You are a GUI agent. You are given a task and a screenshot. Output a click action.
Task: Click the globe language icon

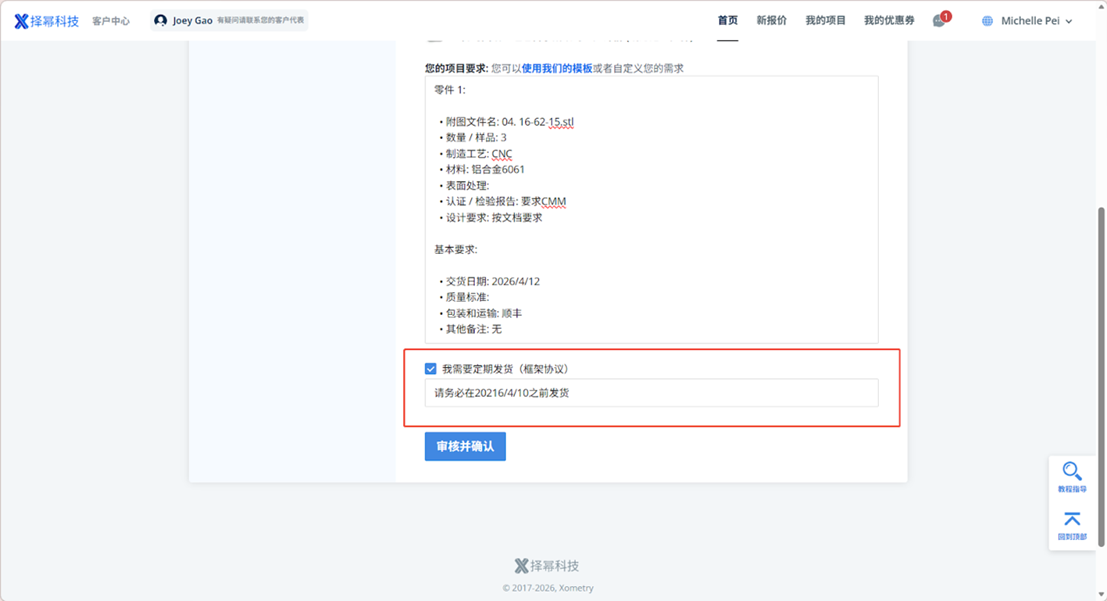point(988,21)
